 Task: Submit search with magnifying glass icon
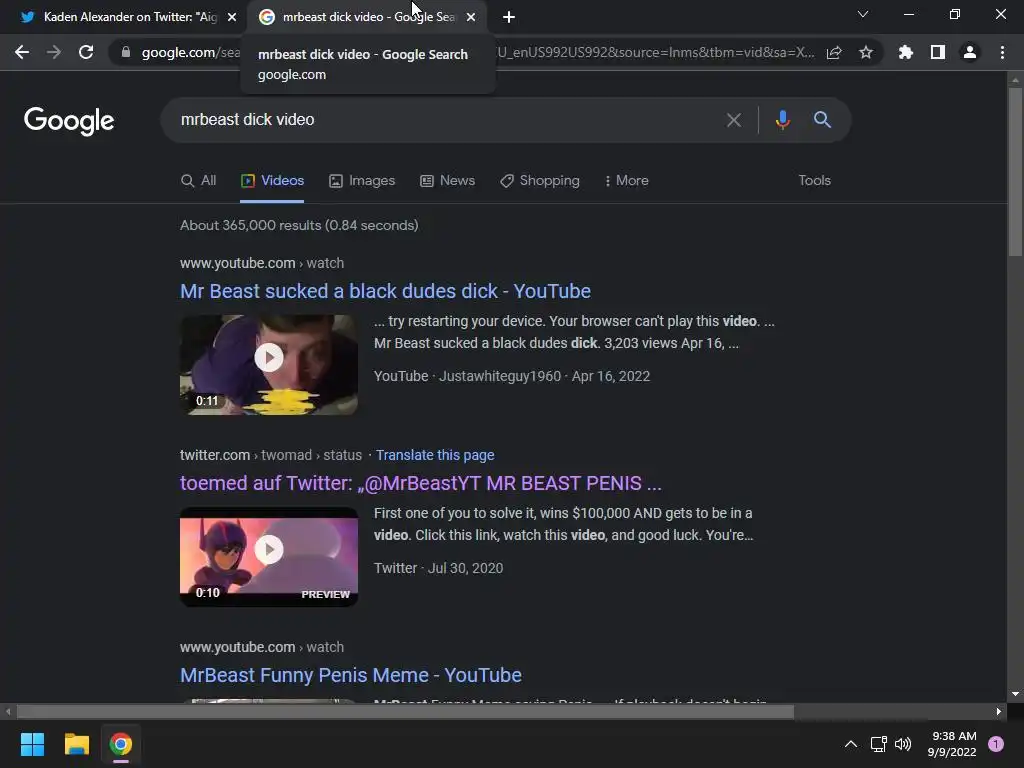click(822, 120)
